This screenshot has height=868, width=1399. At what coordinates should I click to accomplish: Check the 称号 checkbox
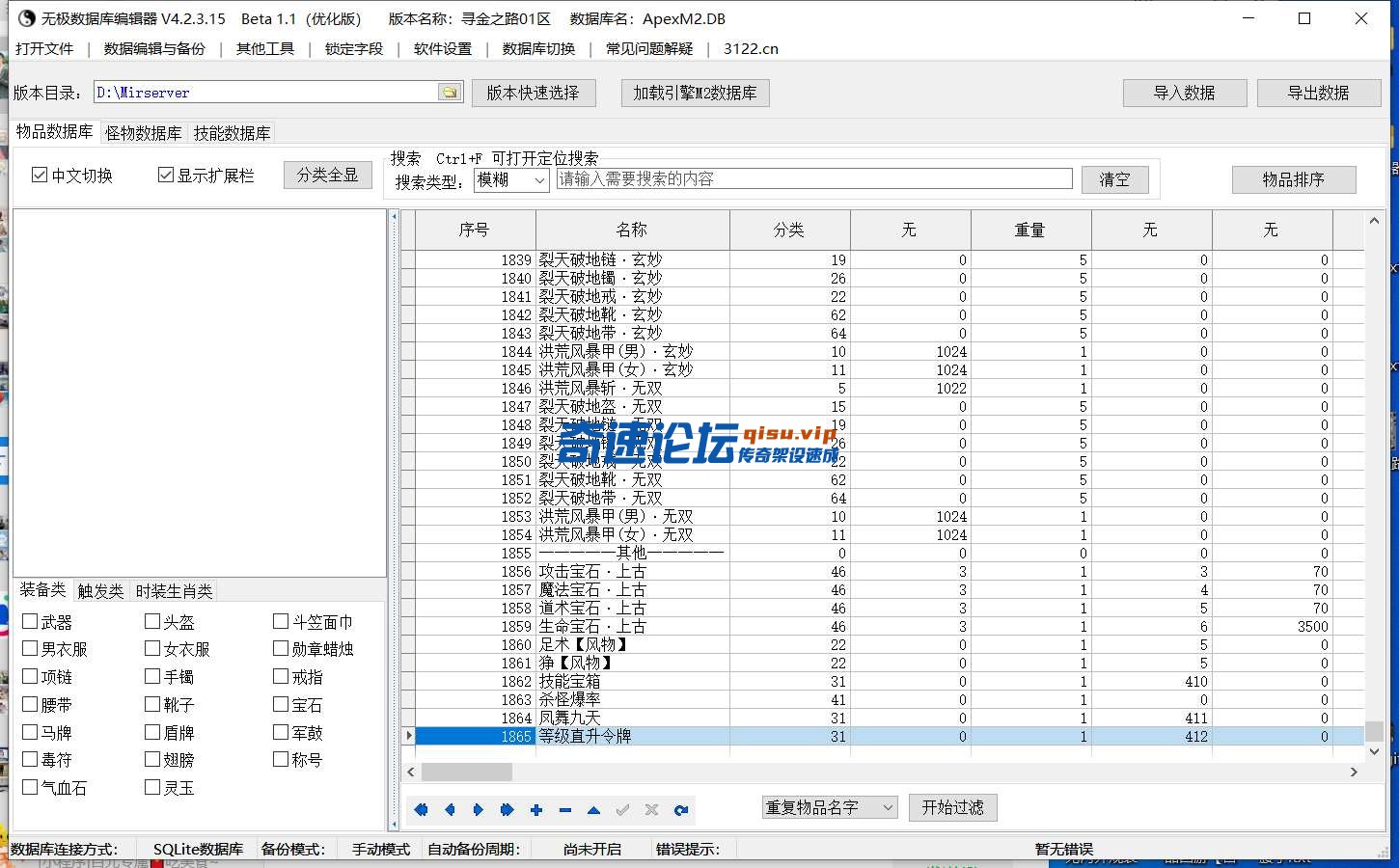pyautogui.click(x=281, y=759)
